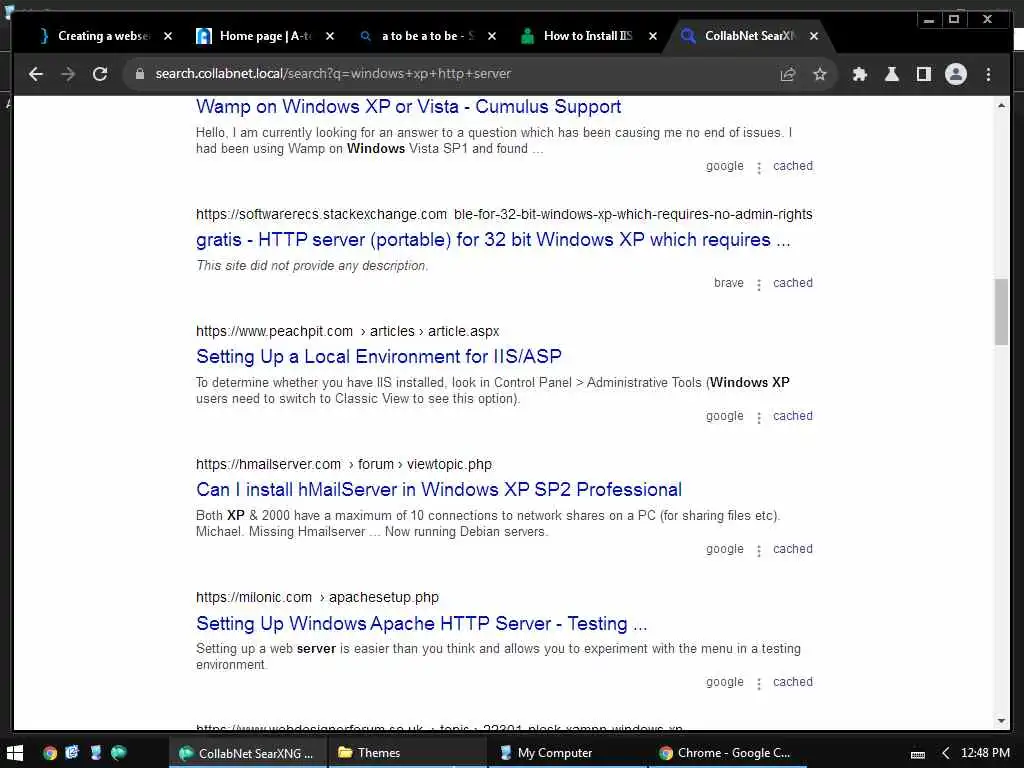
Task: Click the 12:48 PM taskbar clock
Action: coord(985,753)
